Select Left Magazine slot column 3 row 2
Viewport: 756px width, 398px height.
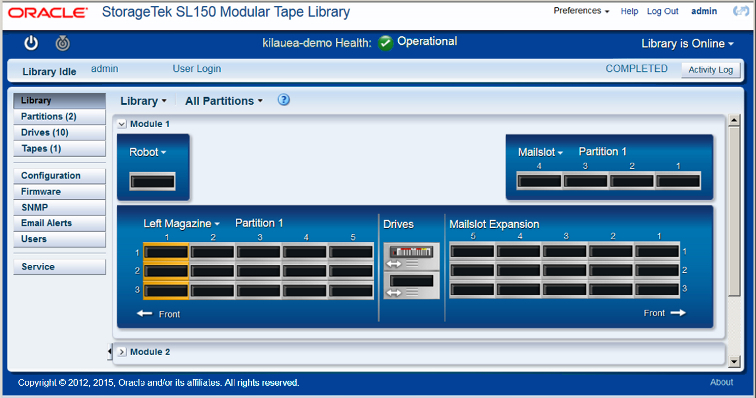point(259,271)
